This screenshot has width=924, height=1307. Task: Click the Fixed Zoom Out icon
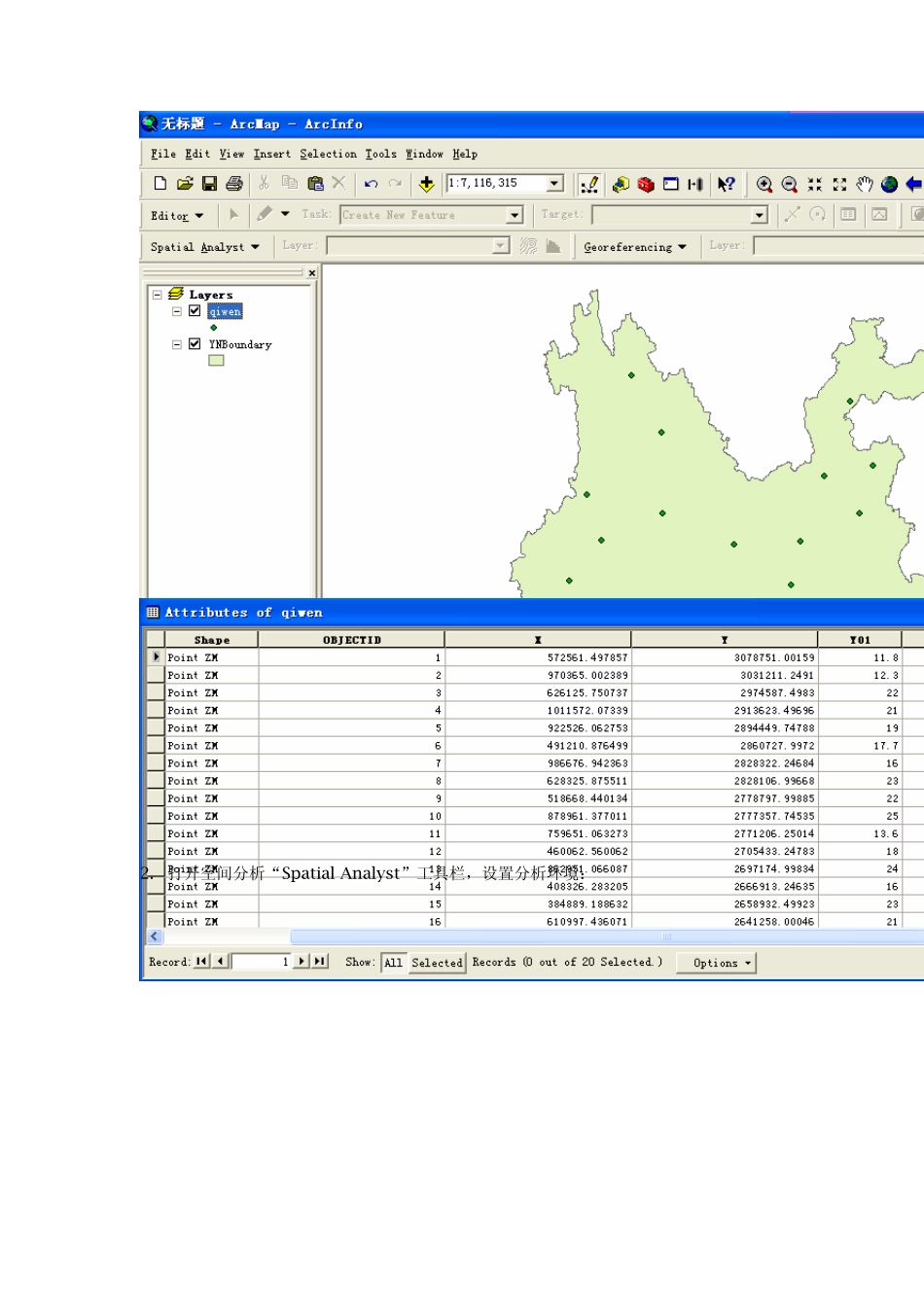[840, 184]
